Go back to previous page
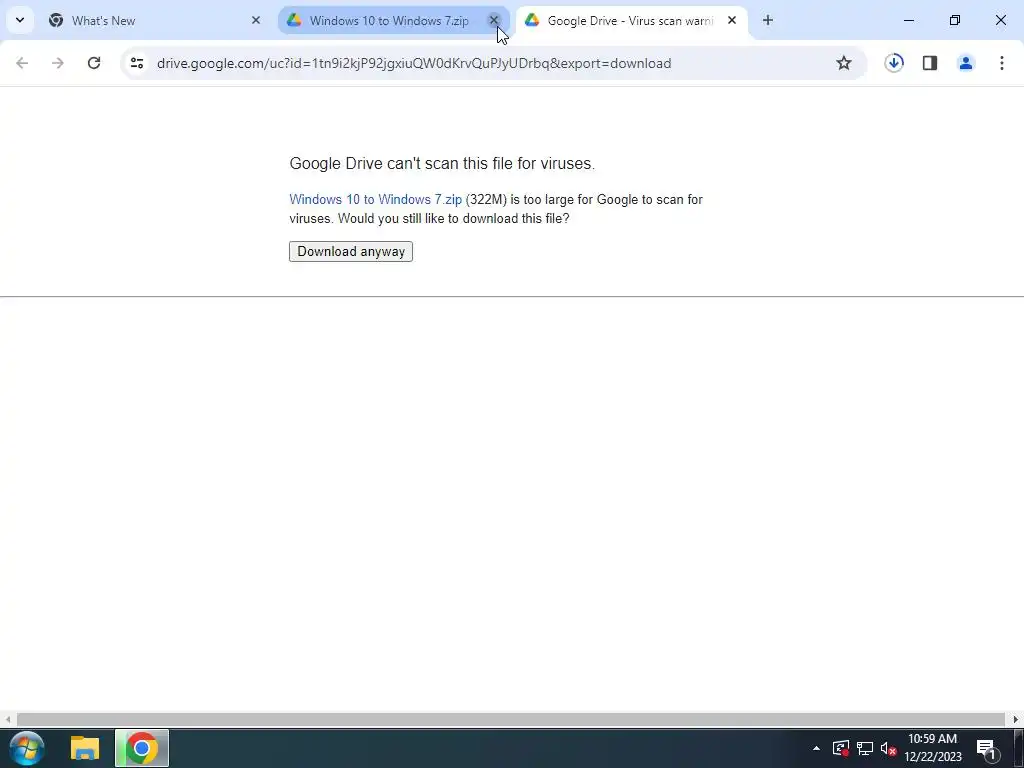The height and width of the screenshot is (768, 1024). [x=22, y=63]
